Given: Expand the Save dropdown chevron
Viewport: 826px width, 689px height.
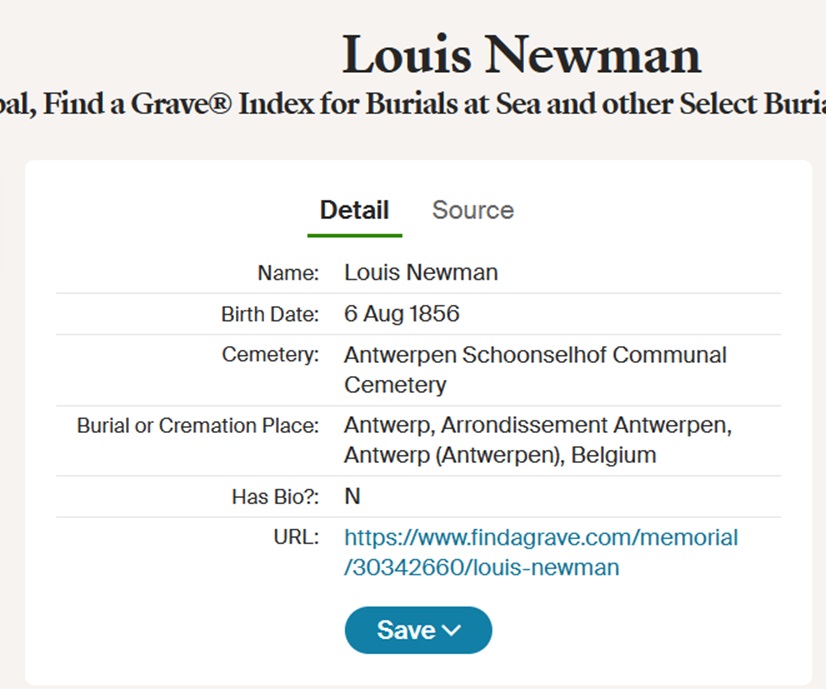Looking at the screenshot, I should click(x=452, y=630).
